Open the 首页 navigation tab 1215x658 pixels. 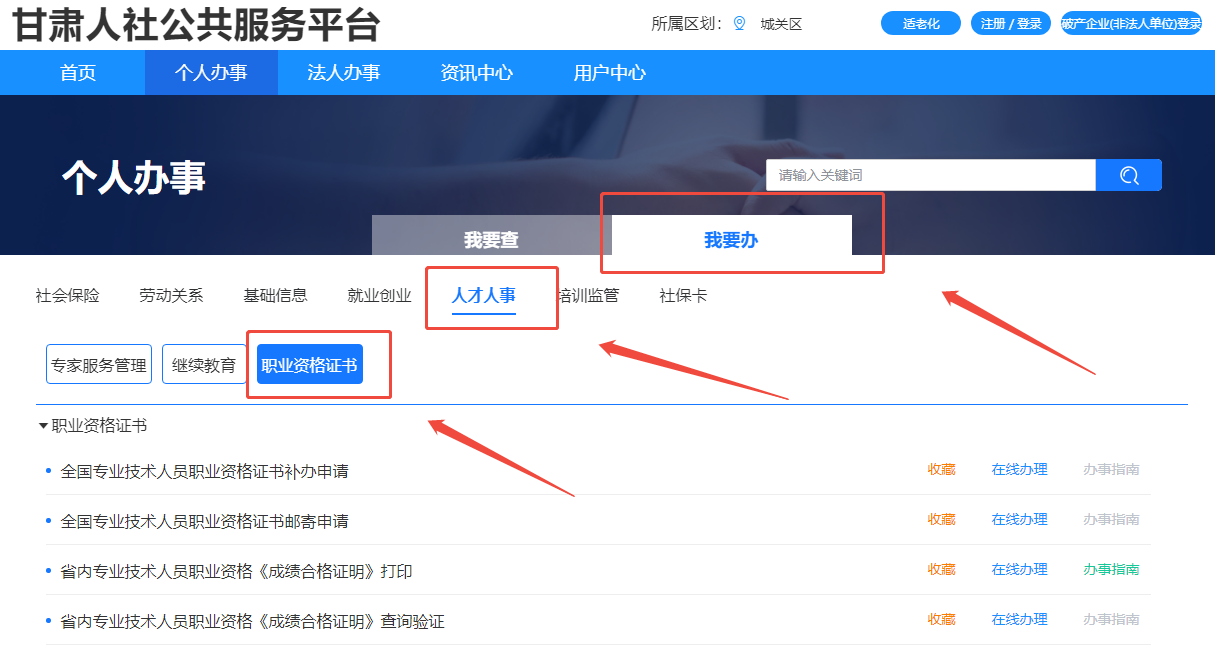coord(78,72)
